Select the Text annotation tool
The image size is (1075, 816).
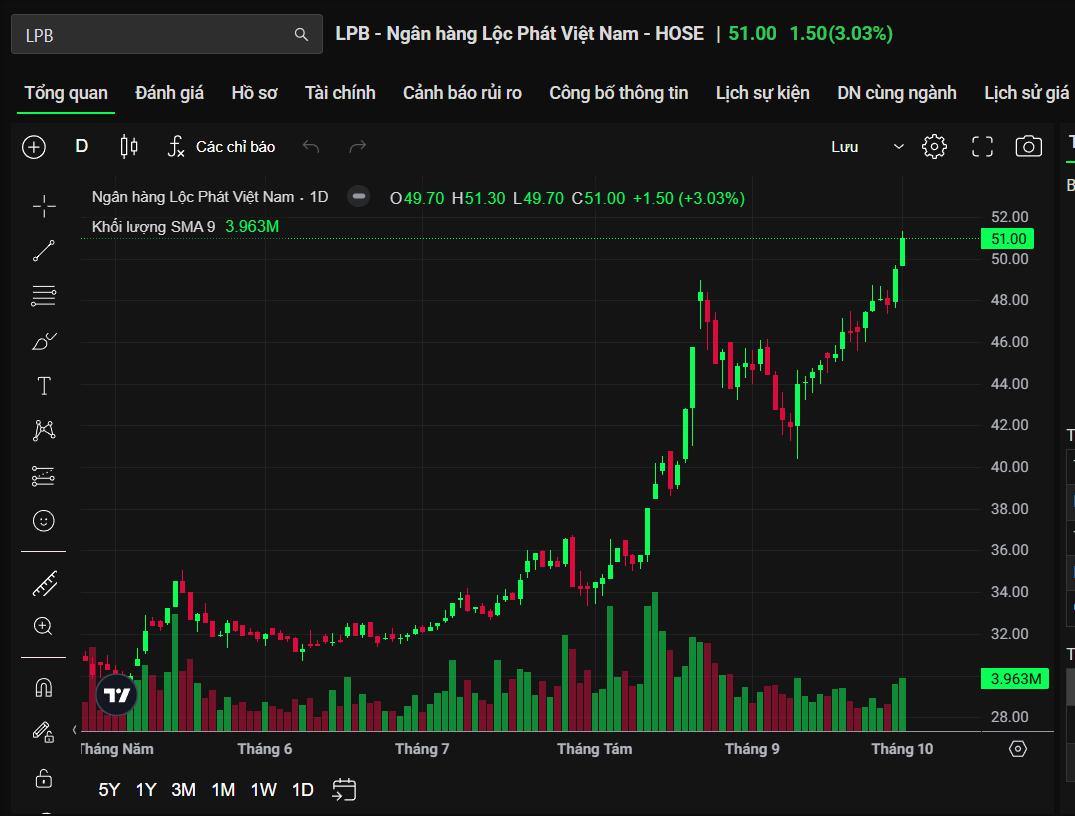(44, 386)
